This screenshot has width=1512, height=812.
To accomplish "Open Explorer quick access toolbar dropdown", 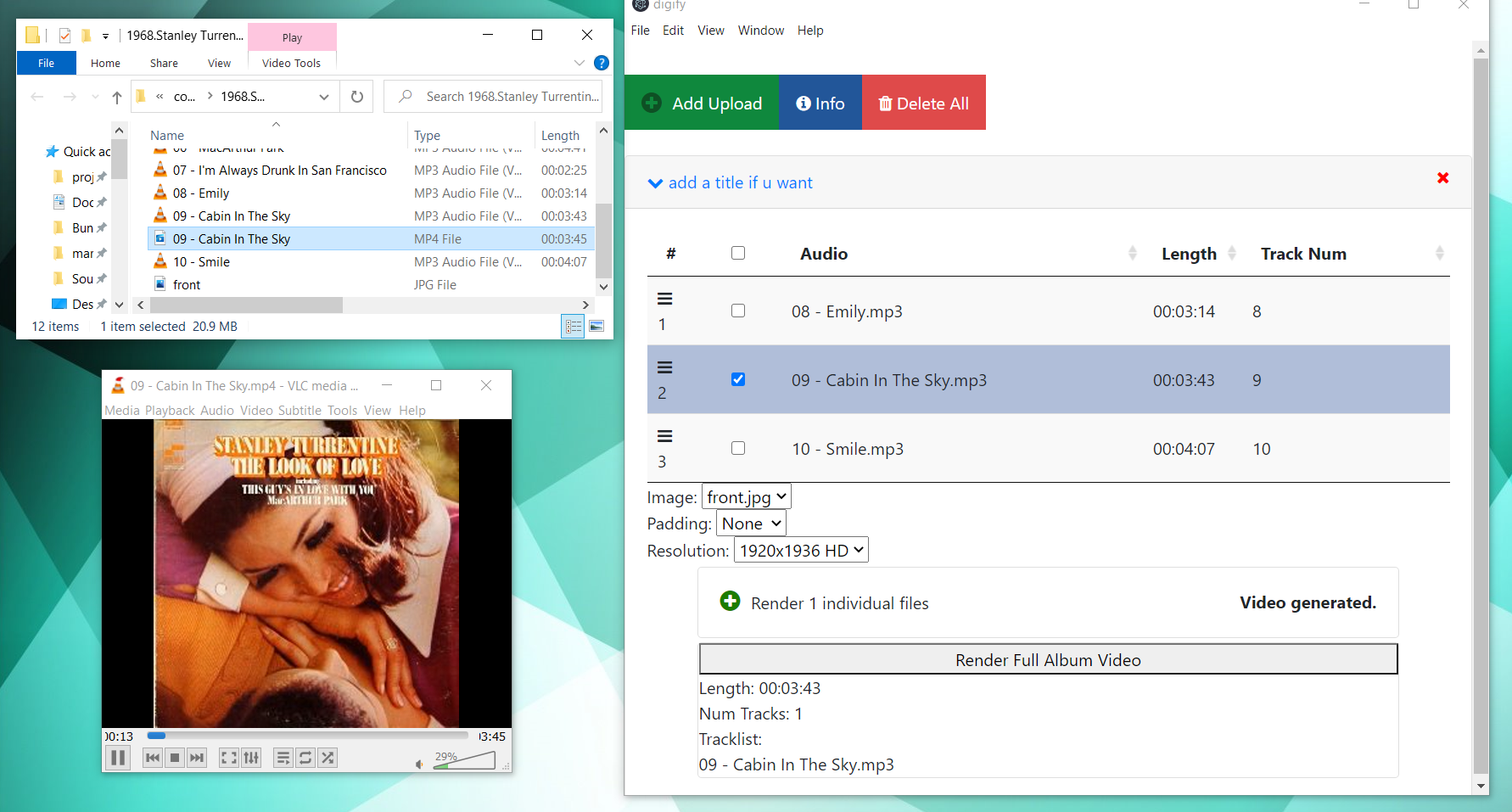I will 105,36.
